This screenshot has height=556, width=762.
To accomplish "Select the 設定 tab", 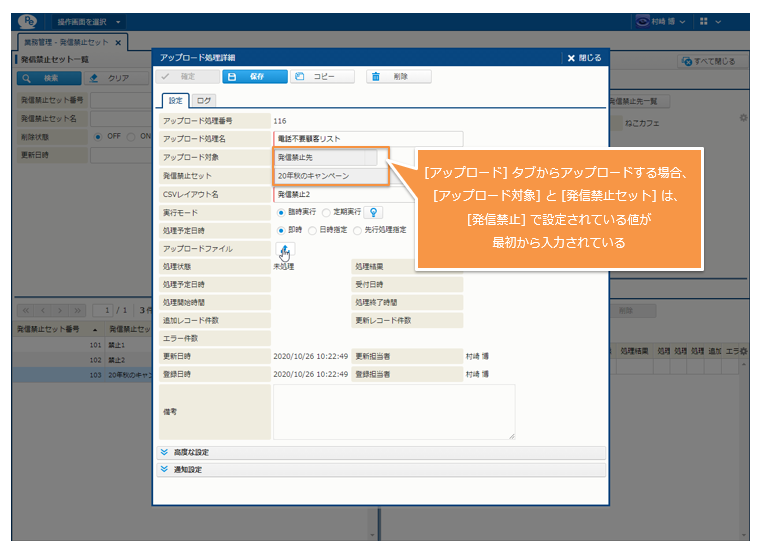I will (x=175, y=100).
